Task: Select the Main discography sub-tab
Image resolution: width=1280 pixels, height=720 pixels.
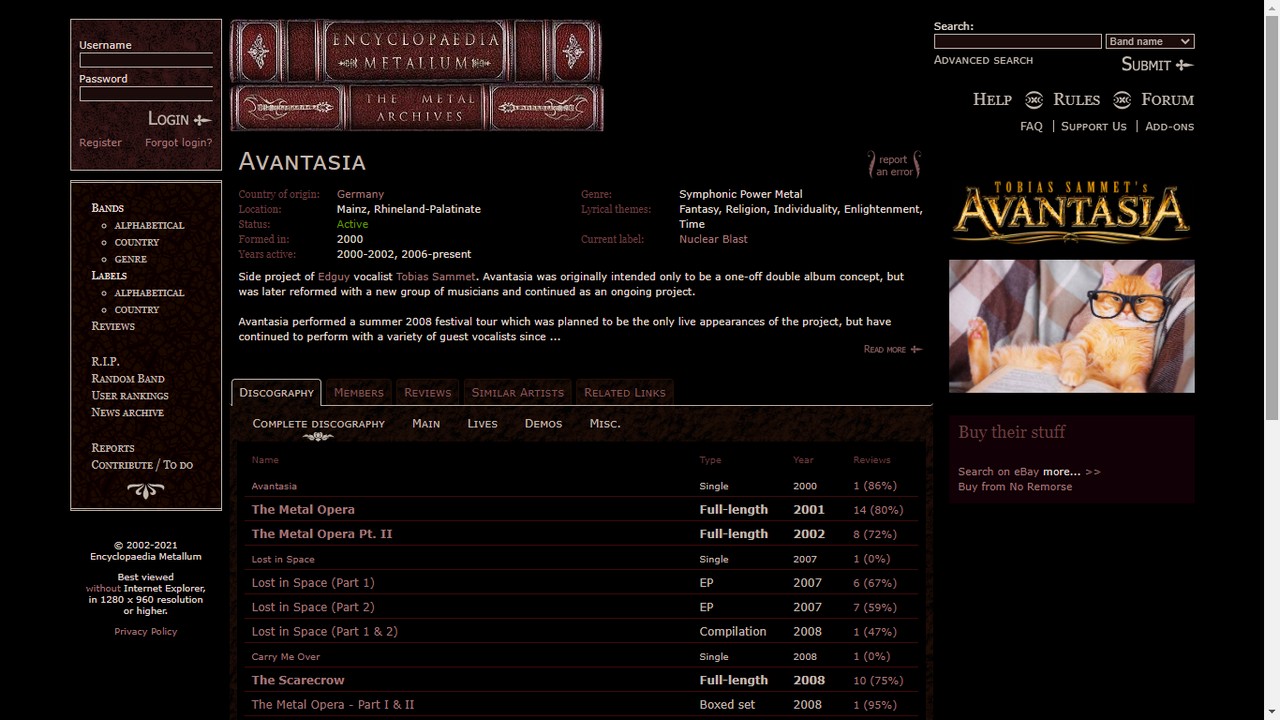Action: pos(426,423)
